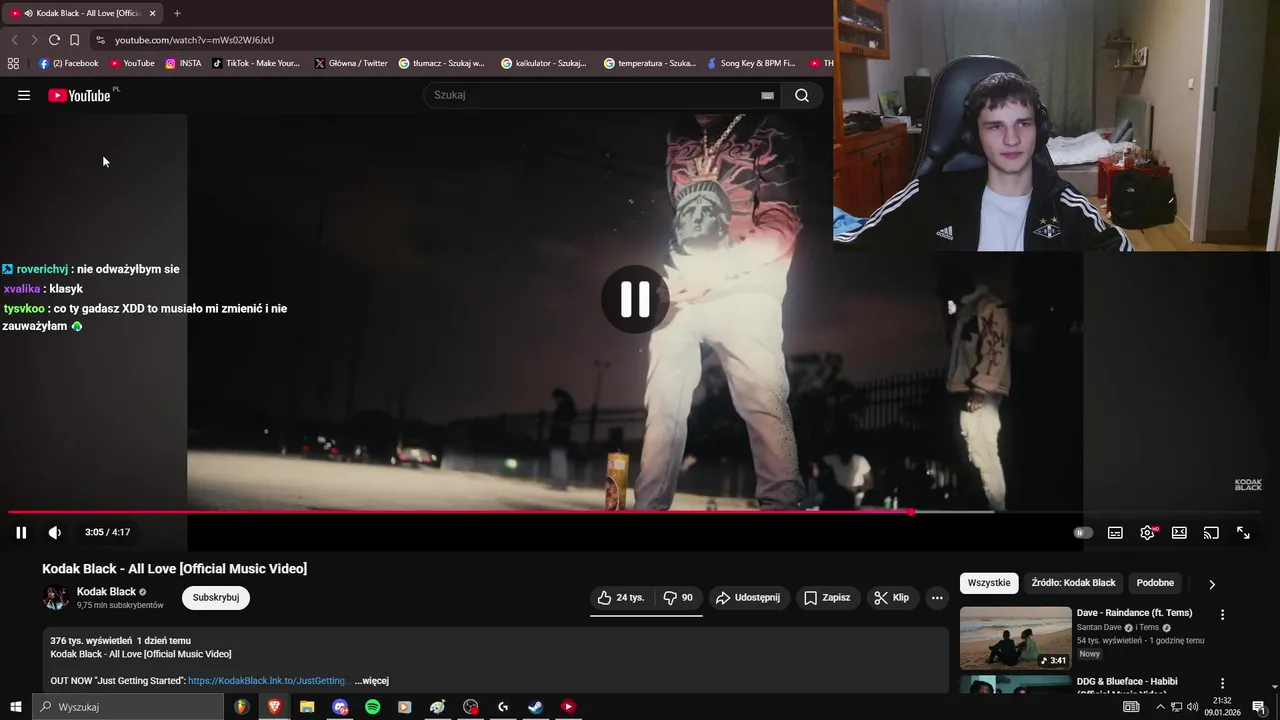The width and height of the screenshot is (1280, 720).
Task: Cast video to TV icon
Action: pos(1211,533)
